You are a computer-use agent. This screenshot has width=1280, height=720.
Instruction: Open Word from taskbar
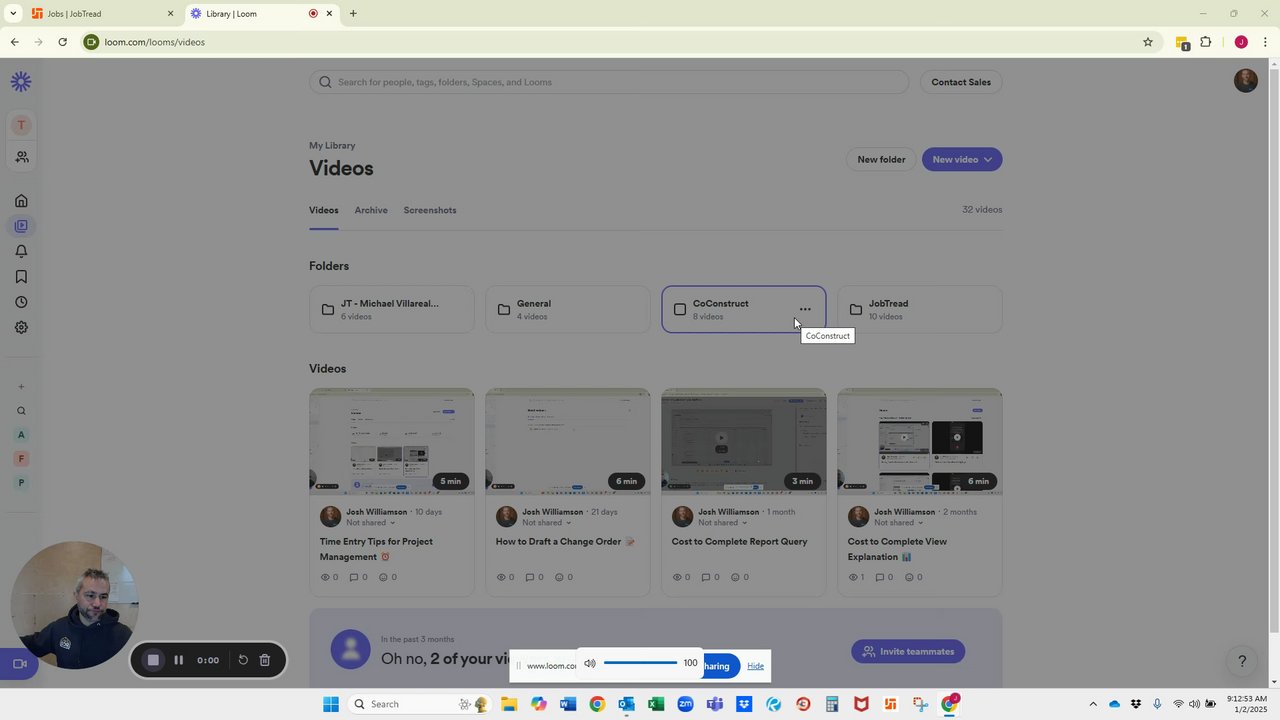point(568,704)
